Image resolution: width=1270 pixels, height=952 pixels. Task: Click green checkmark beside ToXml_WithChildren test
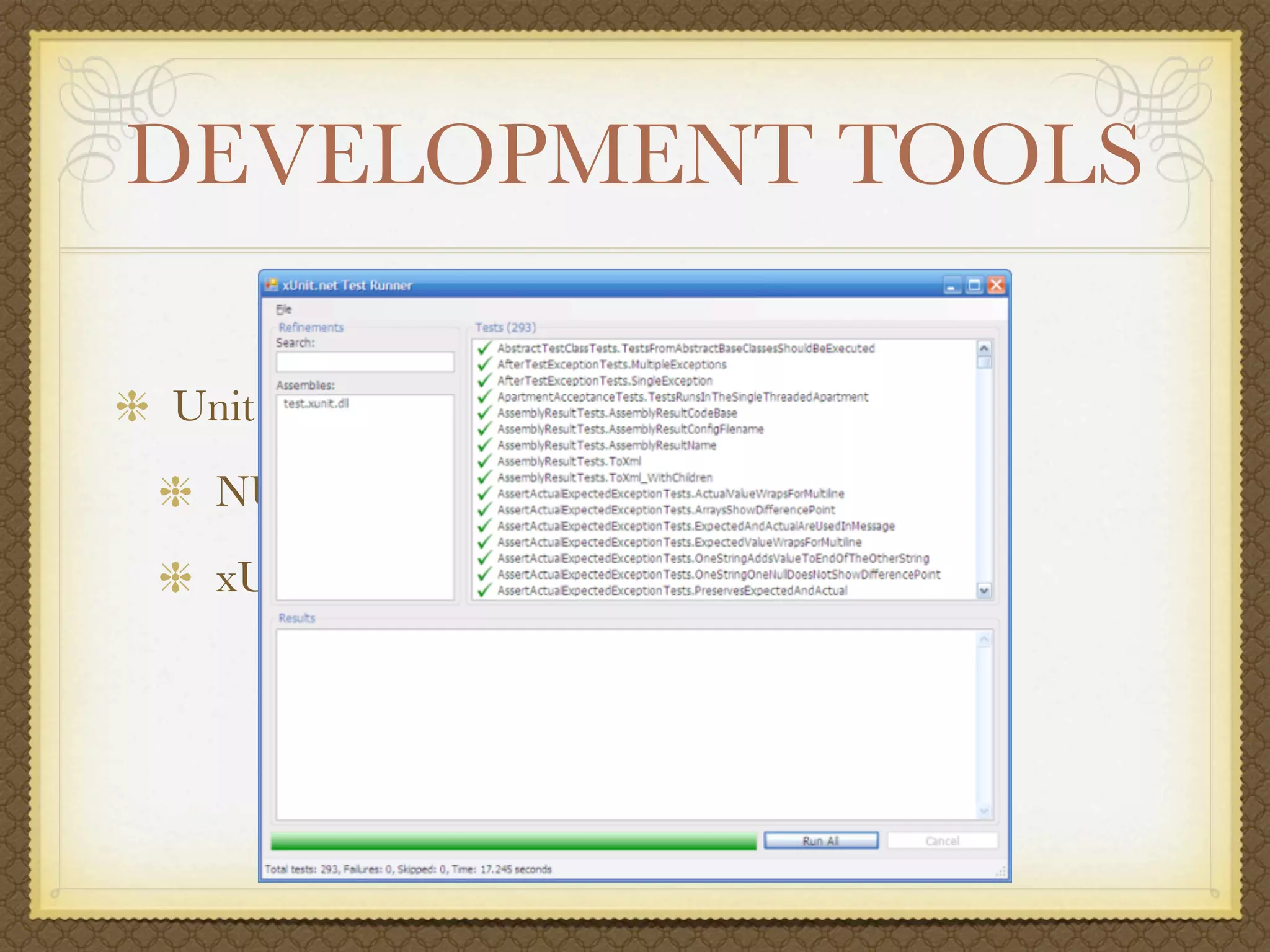(484, 477)
